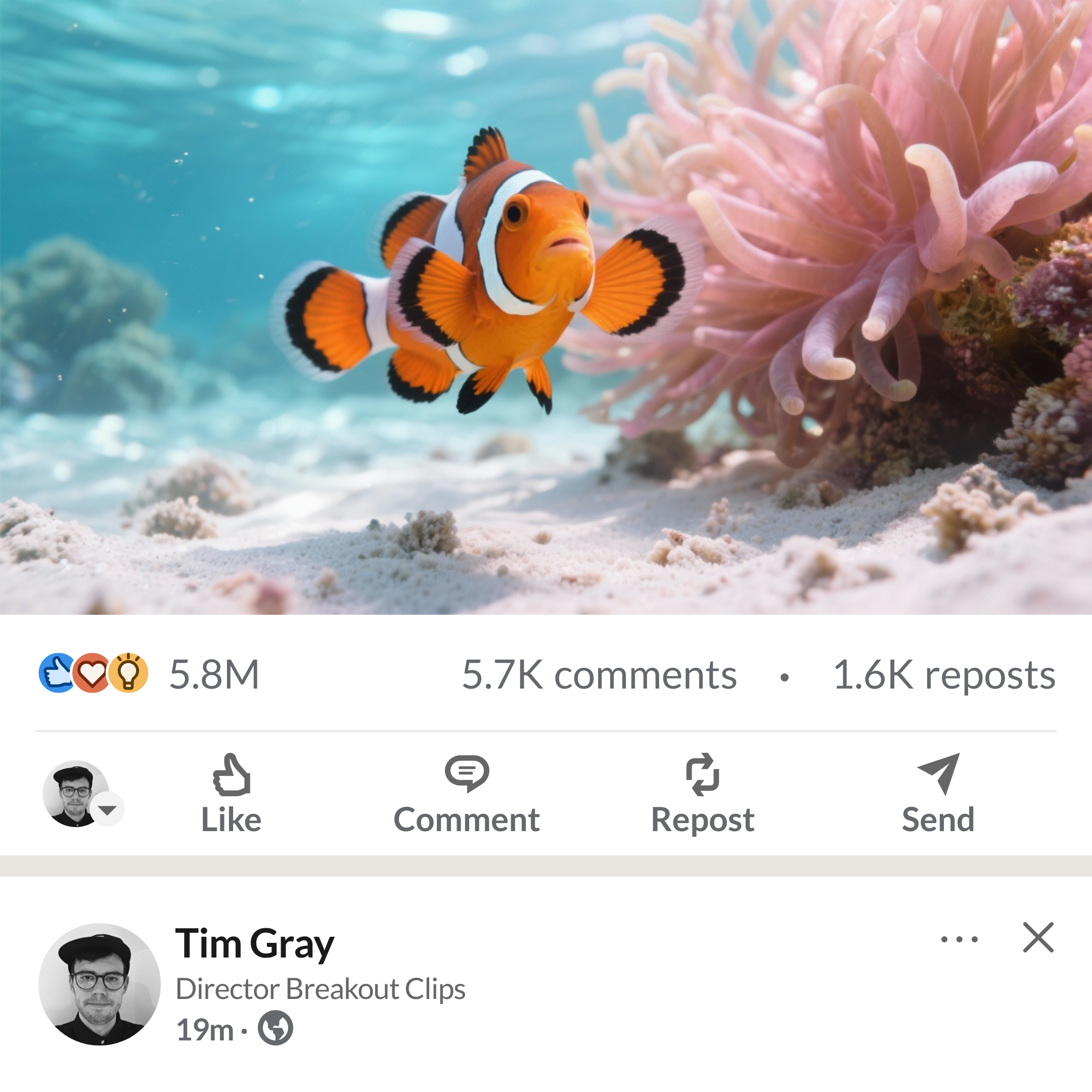Tap the Comment speech bubble icon
This screenshot has width=1092, height=1092.
(466, 773)
